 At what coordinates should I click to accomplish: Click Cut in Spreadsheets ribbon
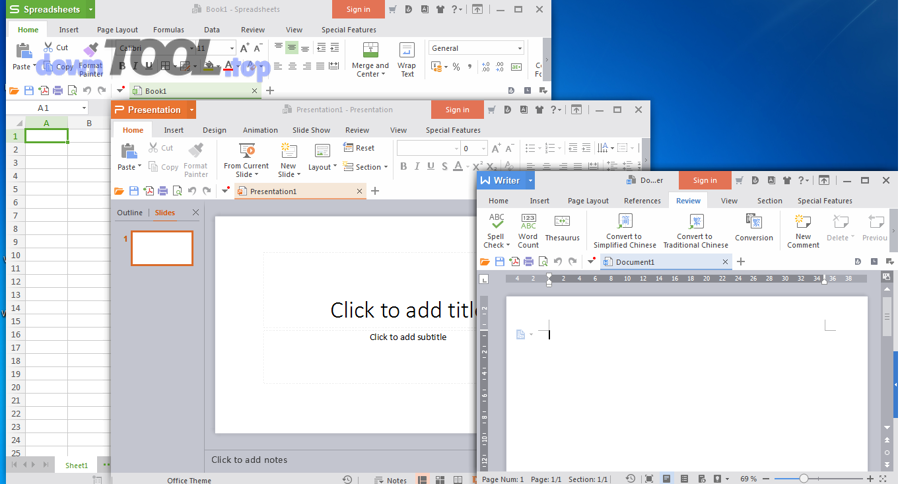pos(56,48)
